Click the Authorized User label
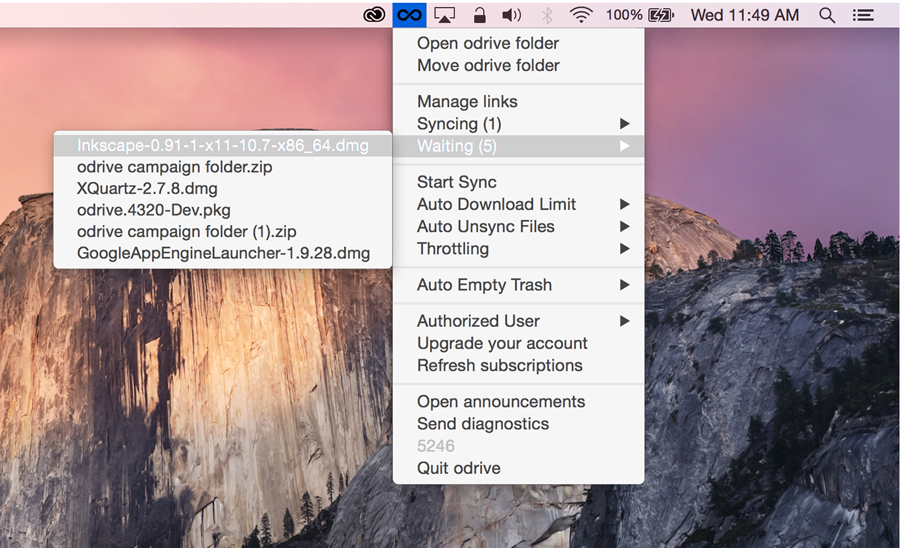Viewport: 900px width, 548px height. 478,321
